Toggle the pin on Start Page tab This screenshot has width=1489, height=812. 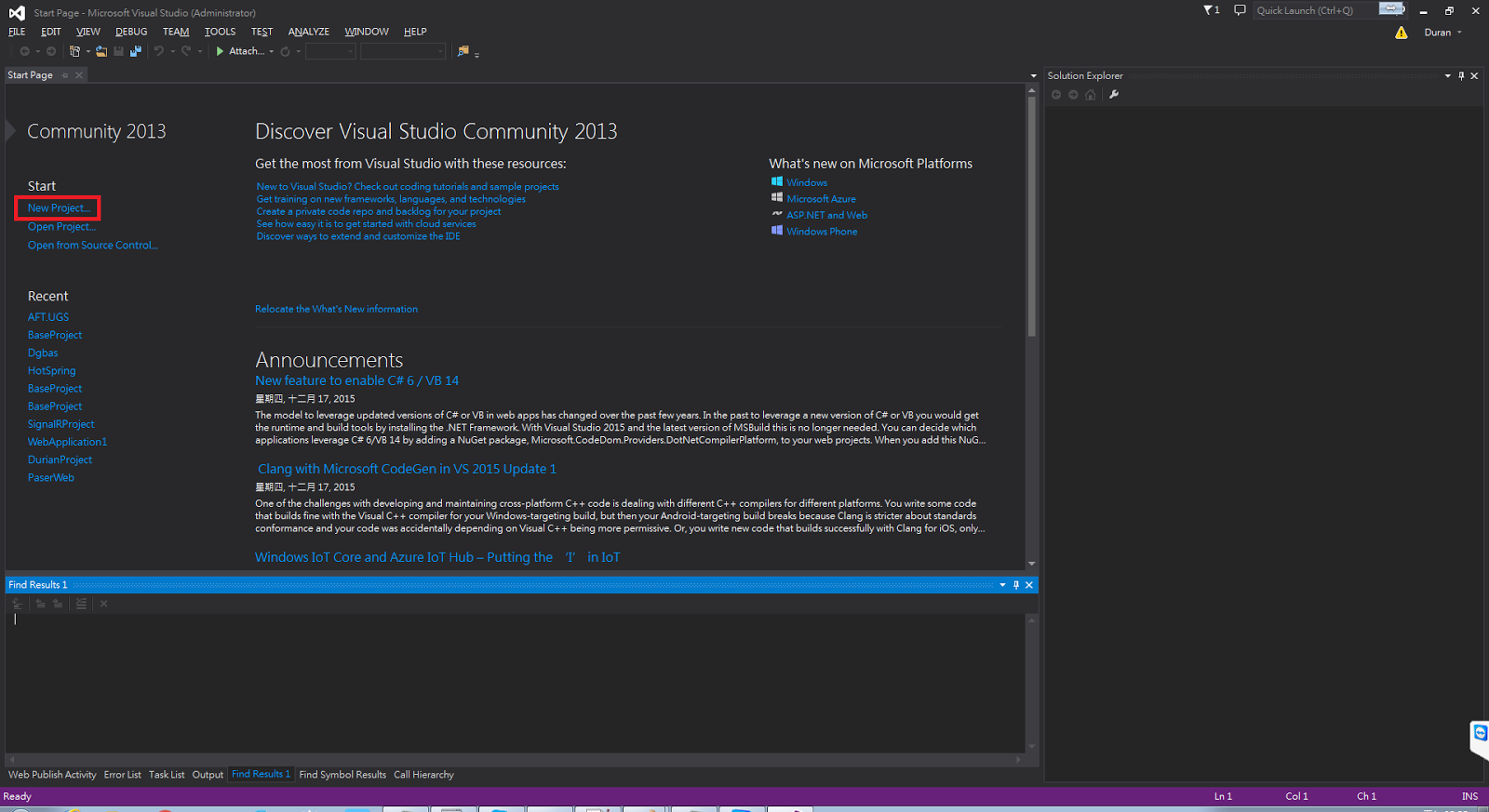click(x=65, y=75)
